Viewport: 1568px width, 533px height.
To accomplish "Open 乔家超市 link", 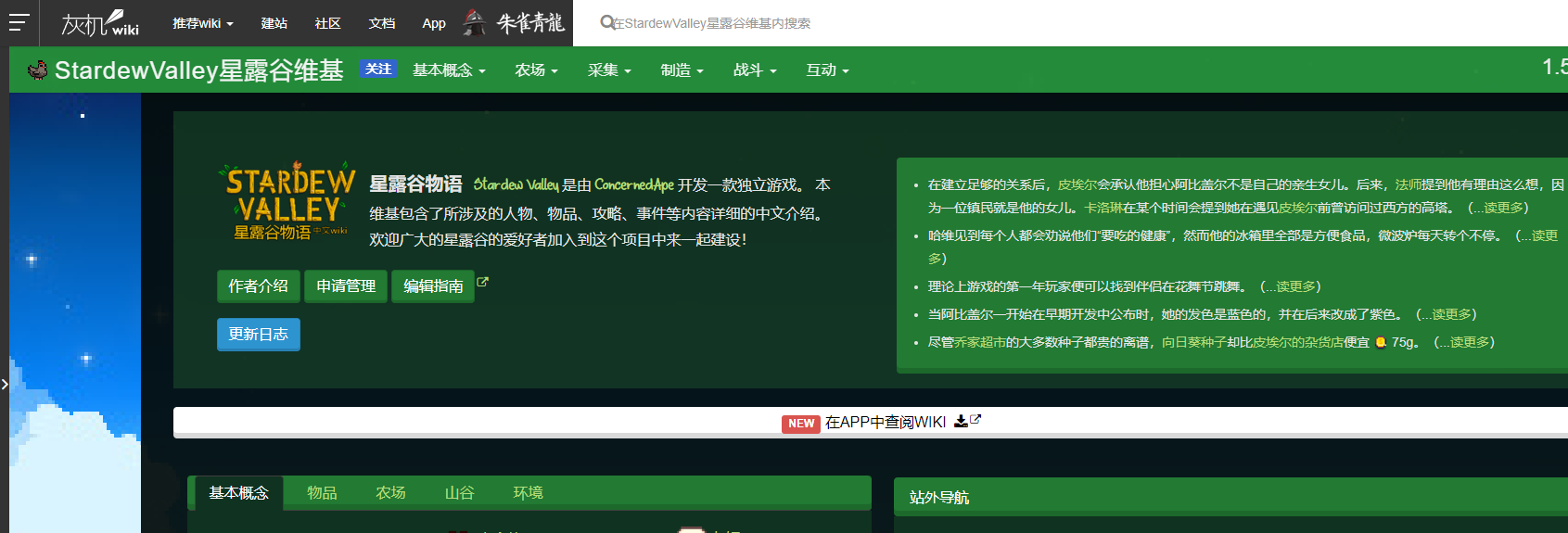I will coord(980,342).
